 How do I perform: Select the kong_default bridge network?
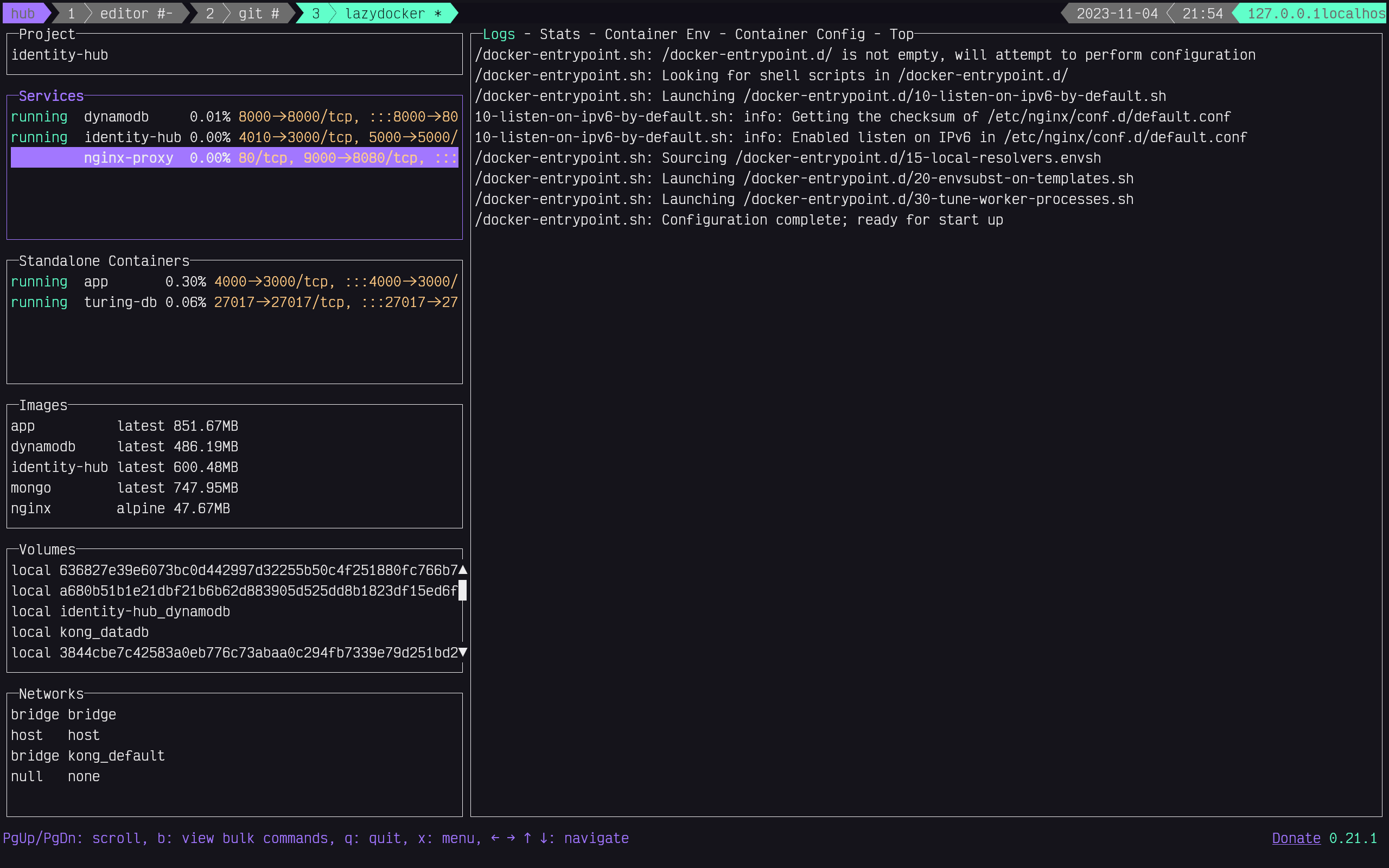(116, 756)
